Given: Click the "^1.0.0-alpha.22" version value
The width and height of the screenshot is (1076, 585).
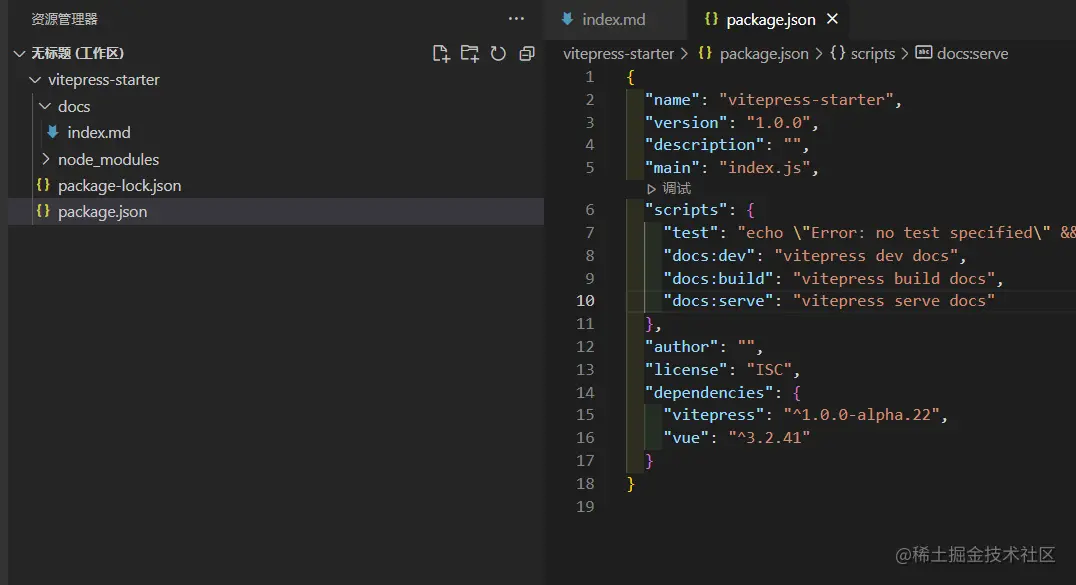Looking at the screenshot, I should (861, 415).
